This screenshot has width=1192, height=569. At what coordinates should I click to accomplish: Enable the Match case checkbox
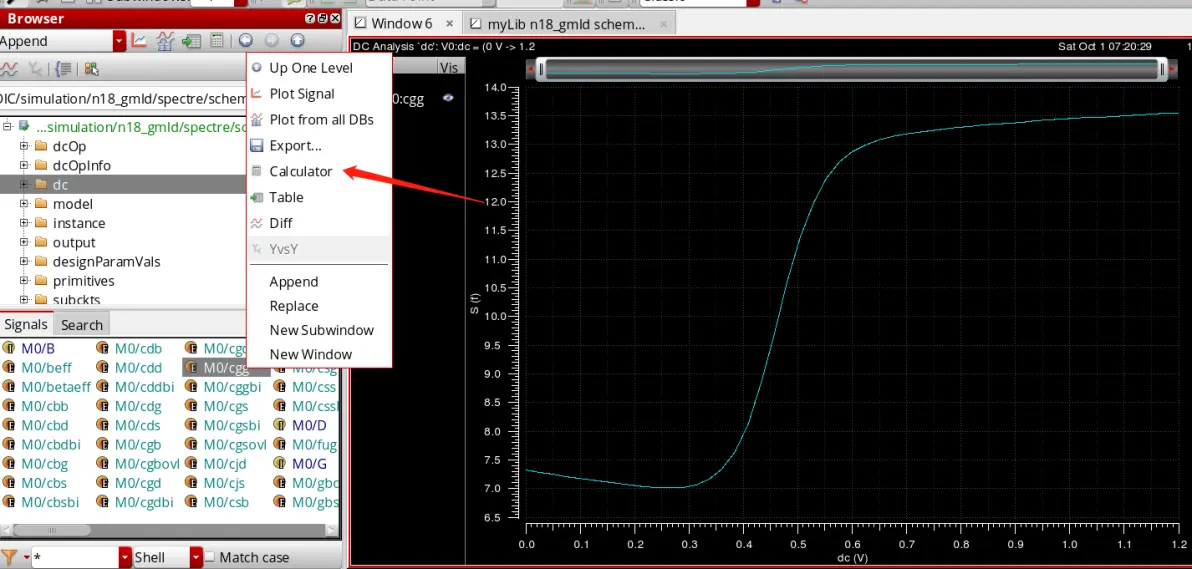[x=210, y=557]
